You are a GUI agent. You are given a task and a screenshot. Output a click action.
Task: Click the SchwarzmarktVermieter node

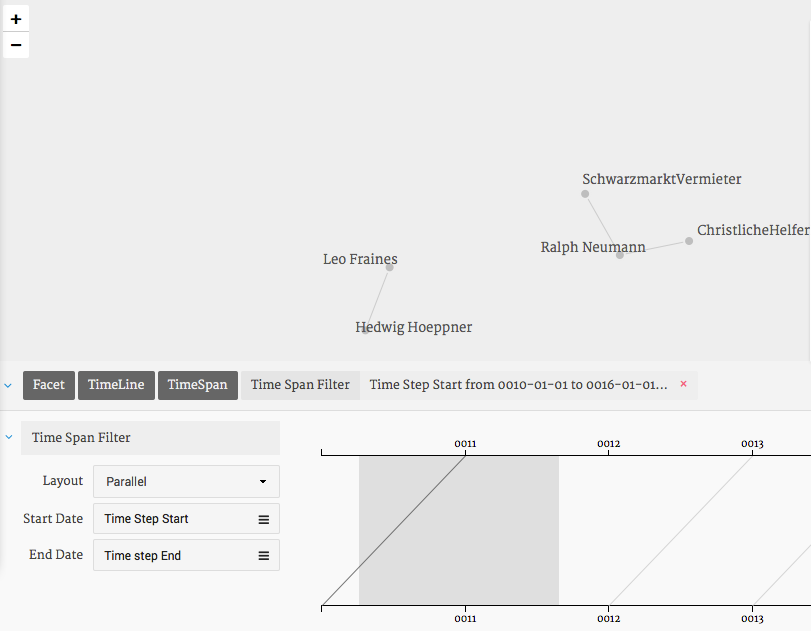[585, 193]
